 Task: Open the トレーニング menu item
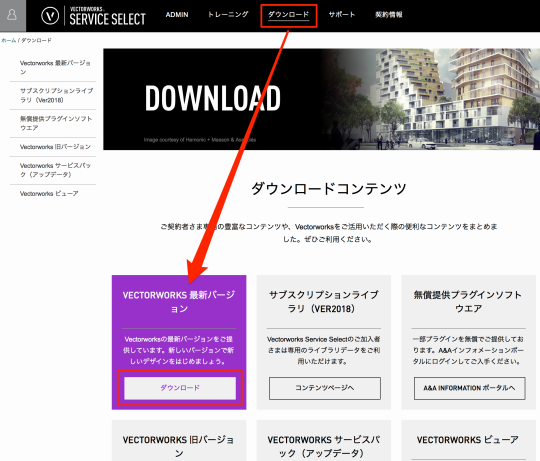tap(228, 14)
